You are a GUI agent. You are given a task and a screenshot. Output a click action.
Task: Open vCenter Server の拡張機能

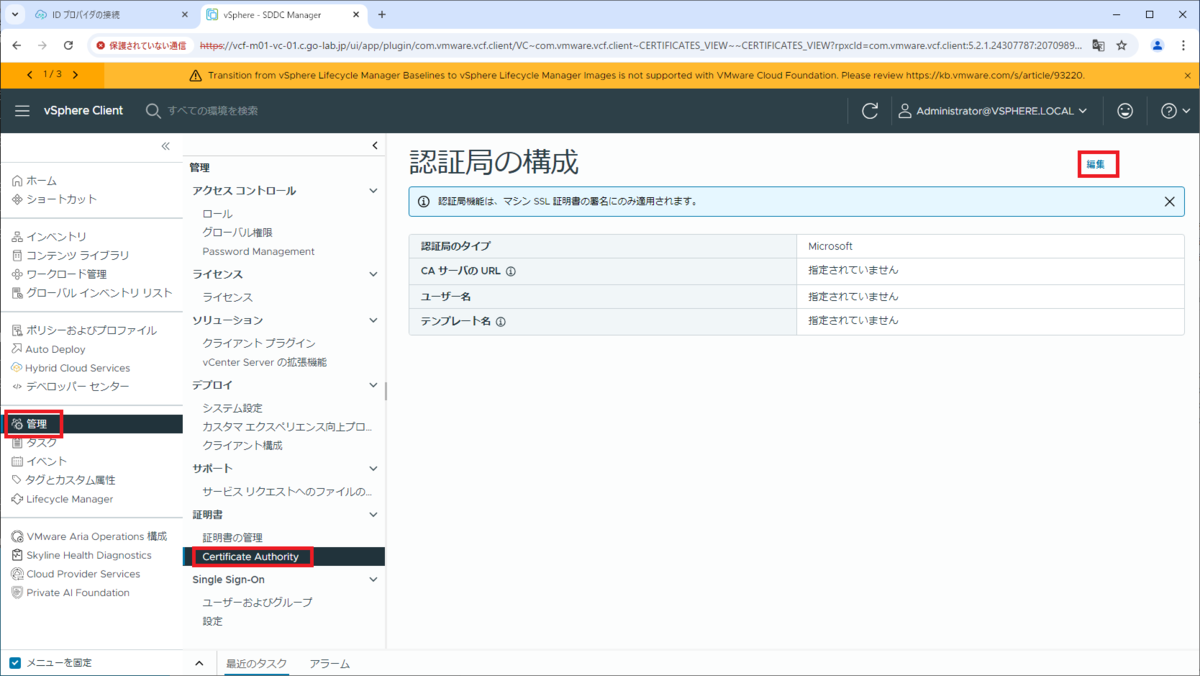click(x=264, y=362)
